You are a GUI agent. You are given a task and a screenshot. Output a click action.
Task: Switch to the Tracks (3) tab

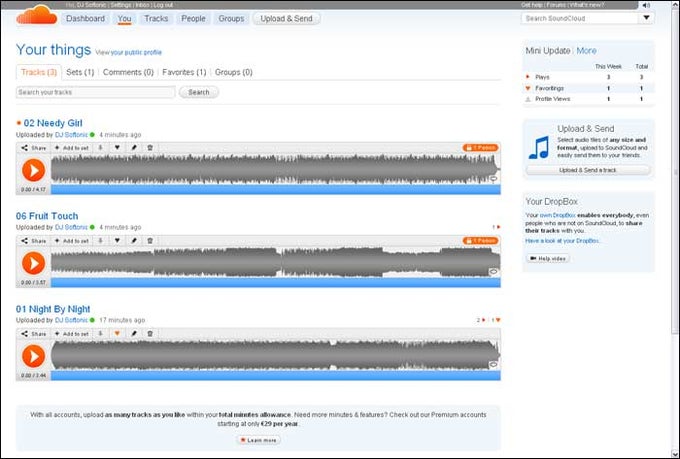click(39, 72)
